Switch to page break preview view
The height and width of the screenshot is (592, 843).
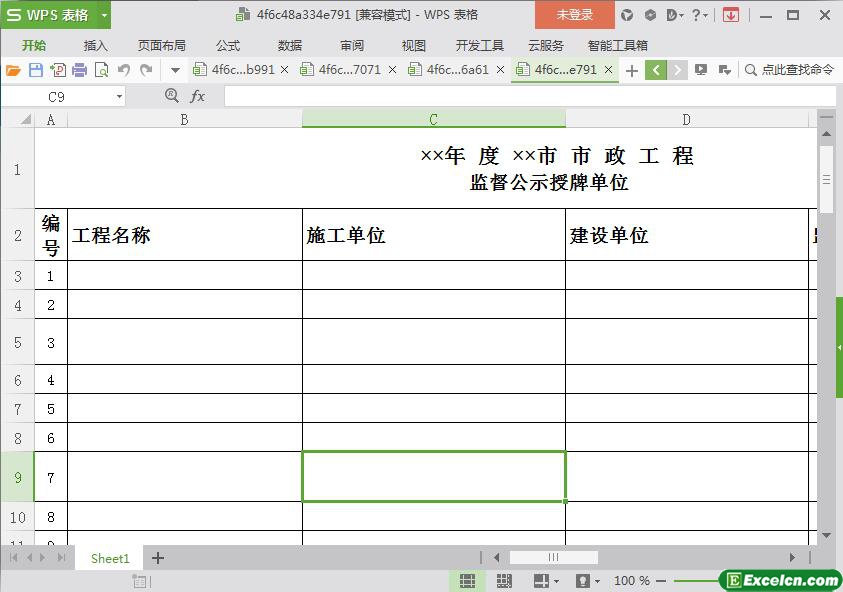tap(504, 581)
